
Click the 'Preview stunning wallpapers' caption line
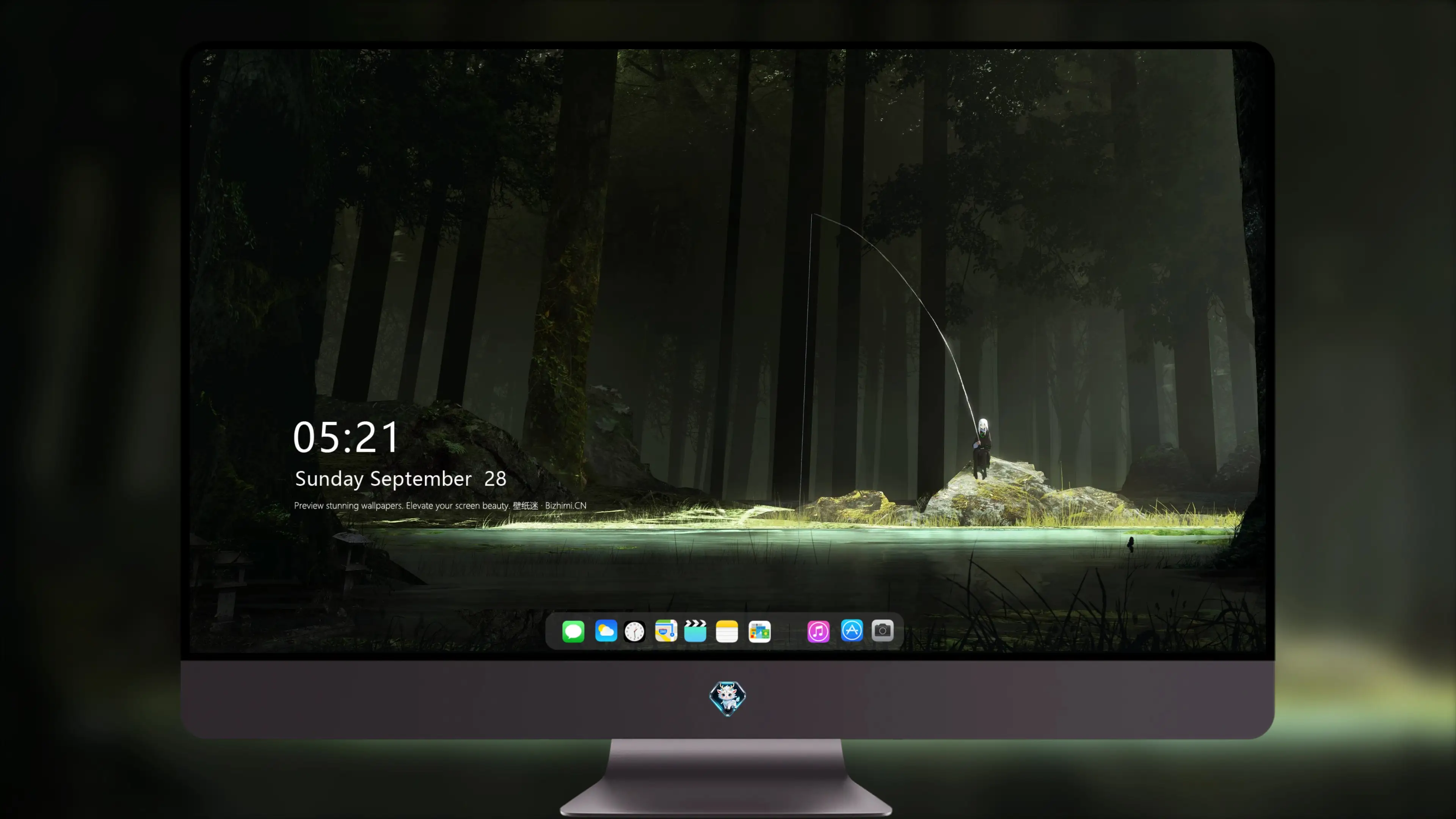(440, 505)
